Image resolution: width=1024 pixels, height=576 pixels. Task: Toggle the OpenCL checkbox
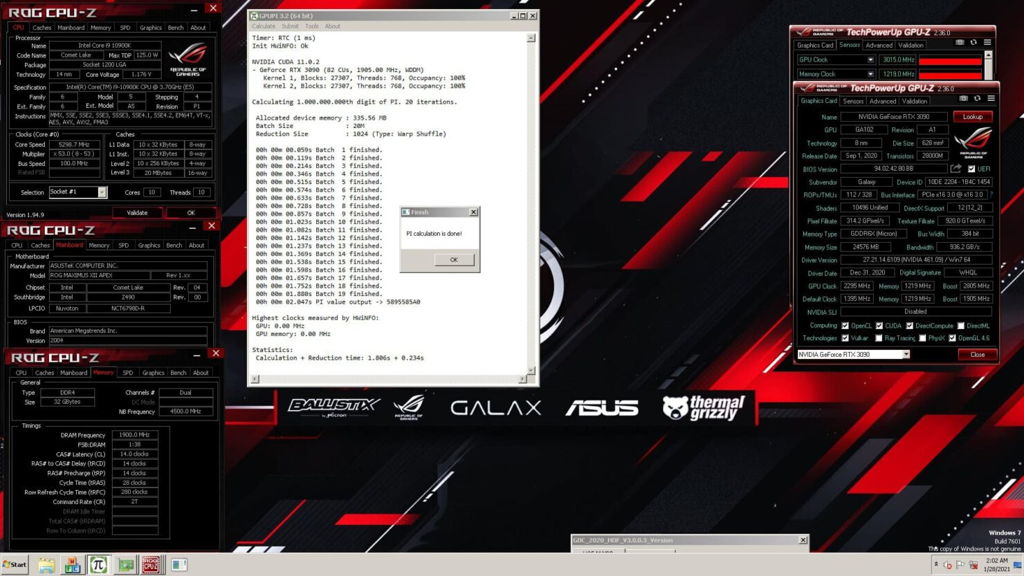coord(845,325)
